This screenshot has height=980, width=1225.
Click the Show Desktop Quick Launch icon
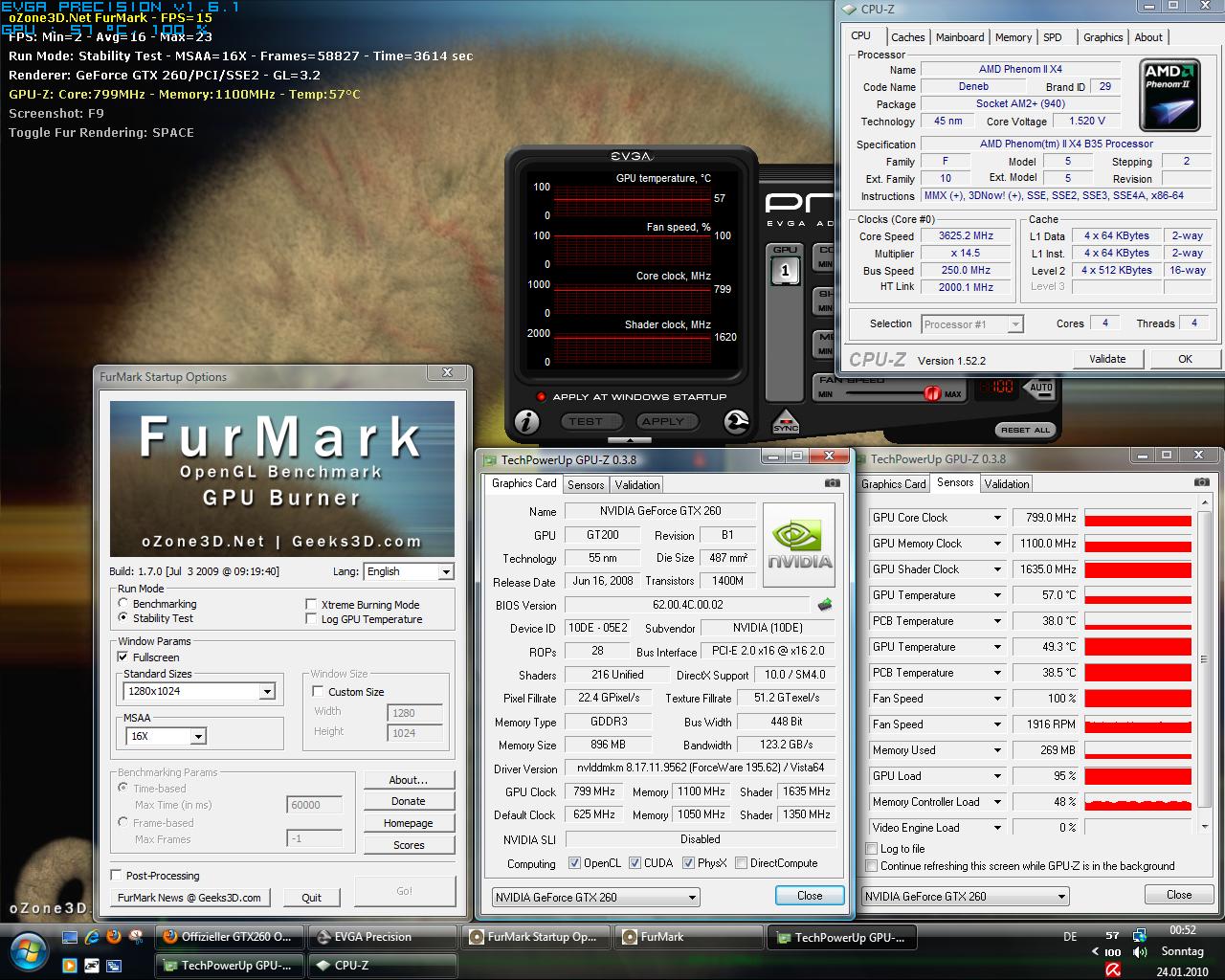pyautogui.click(x=70, y=937)
